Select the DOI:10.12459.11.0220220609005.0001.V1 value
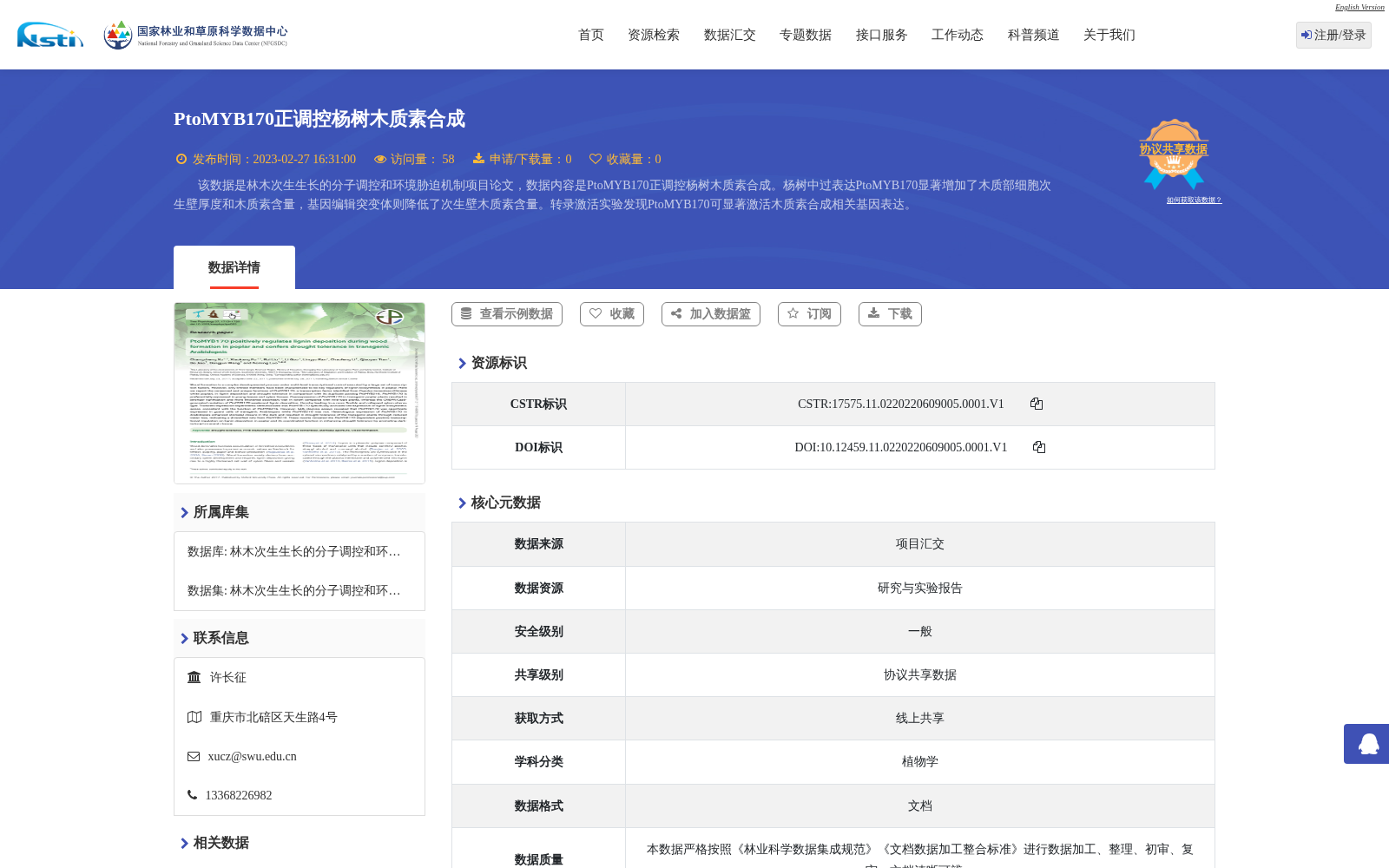This screenshot has height=868, width=1389. pos(901,447)
